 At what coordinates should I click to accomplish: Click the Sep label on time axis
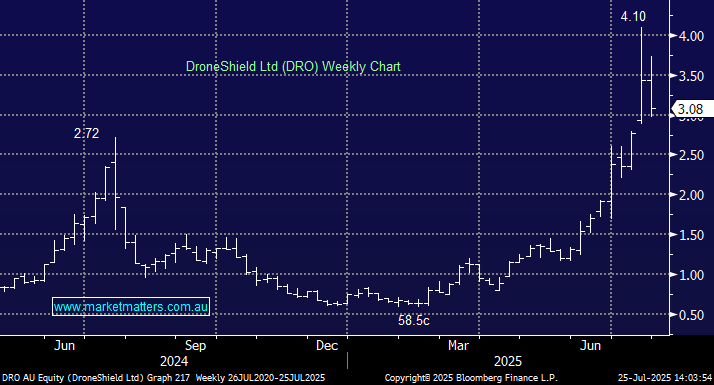[195, 346]
